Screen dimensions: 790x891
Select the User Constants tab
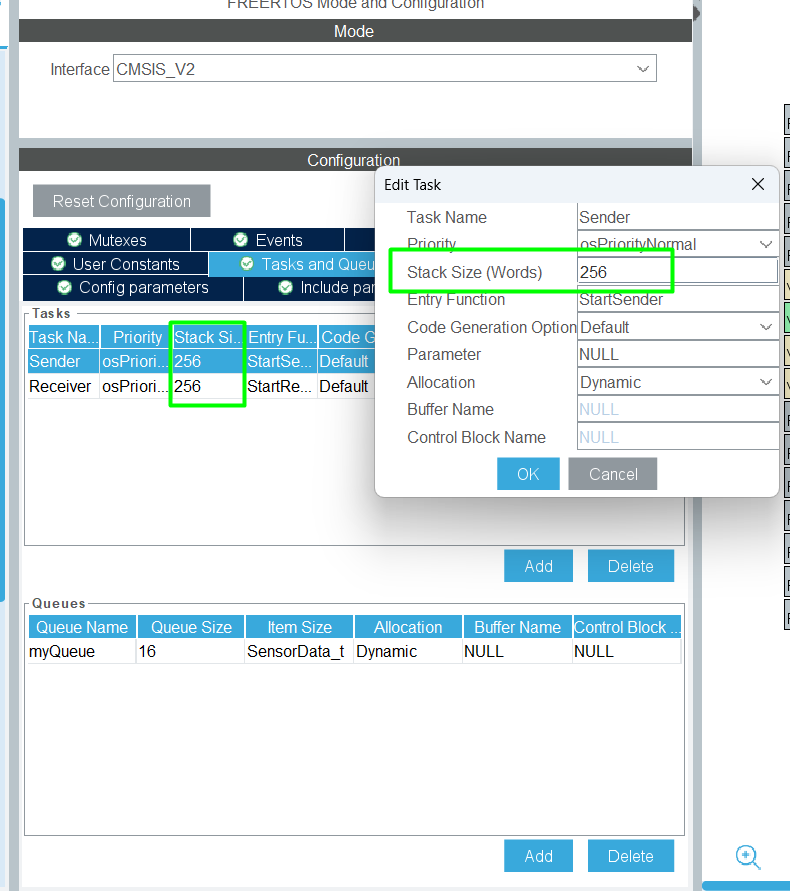click(115, 264)
